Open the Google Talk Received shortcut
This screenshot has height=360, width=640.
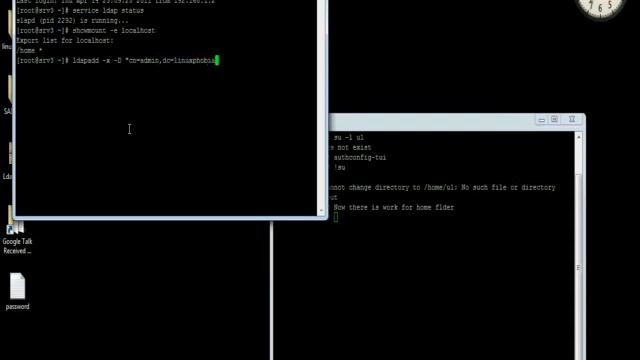point(17,239)
